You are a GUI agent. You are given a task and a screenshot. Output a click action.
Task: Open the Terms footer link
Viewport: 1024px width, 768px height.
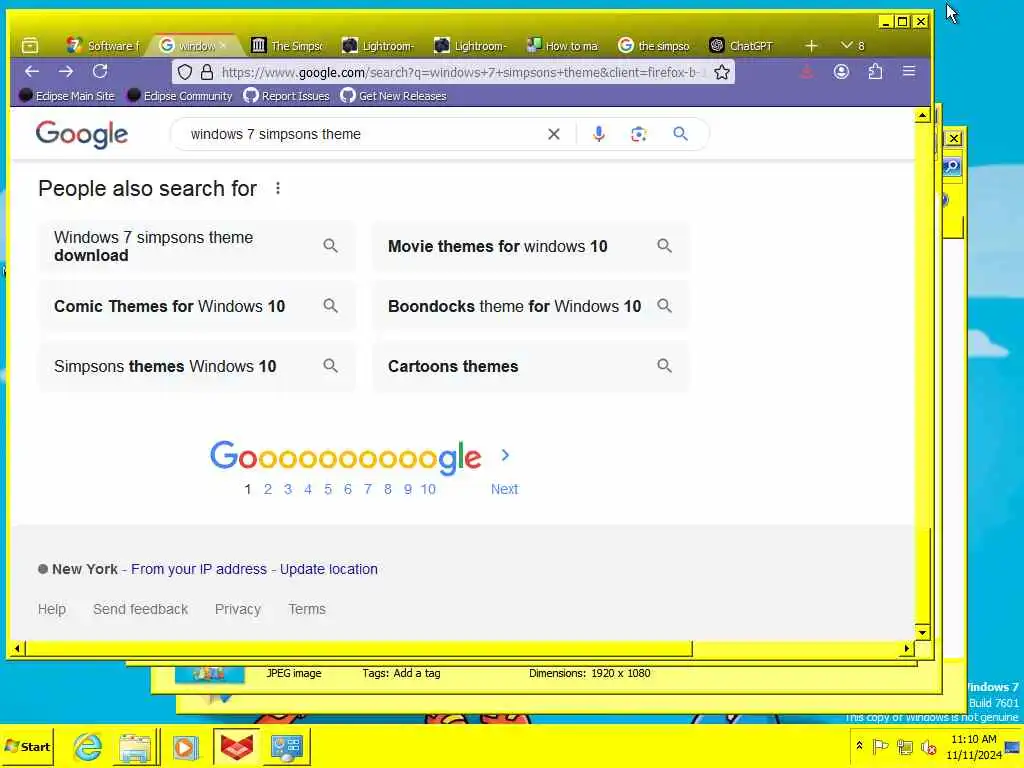[x=307, y=609]
